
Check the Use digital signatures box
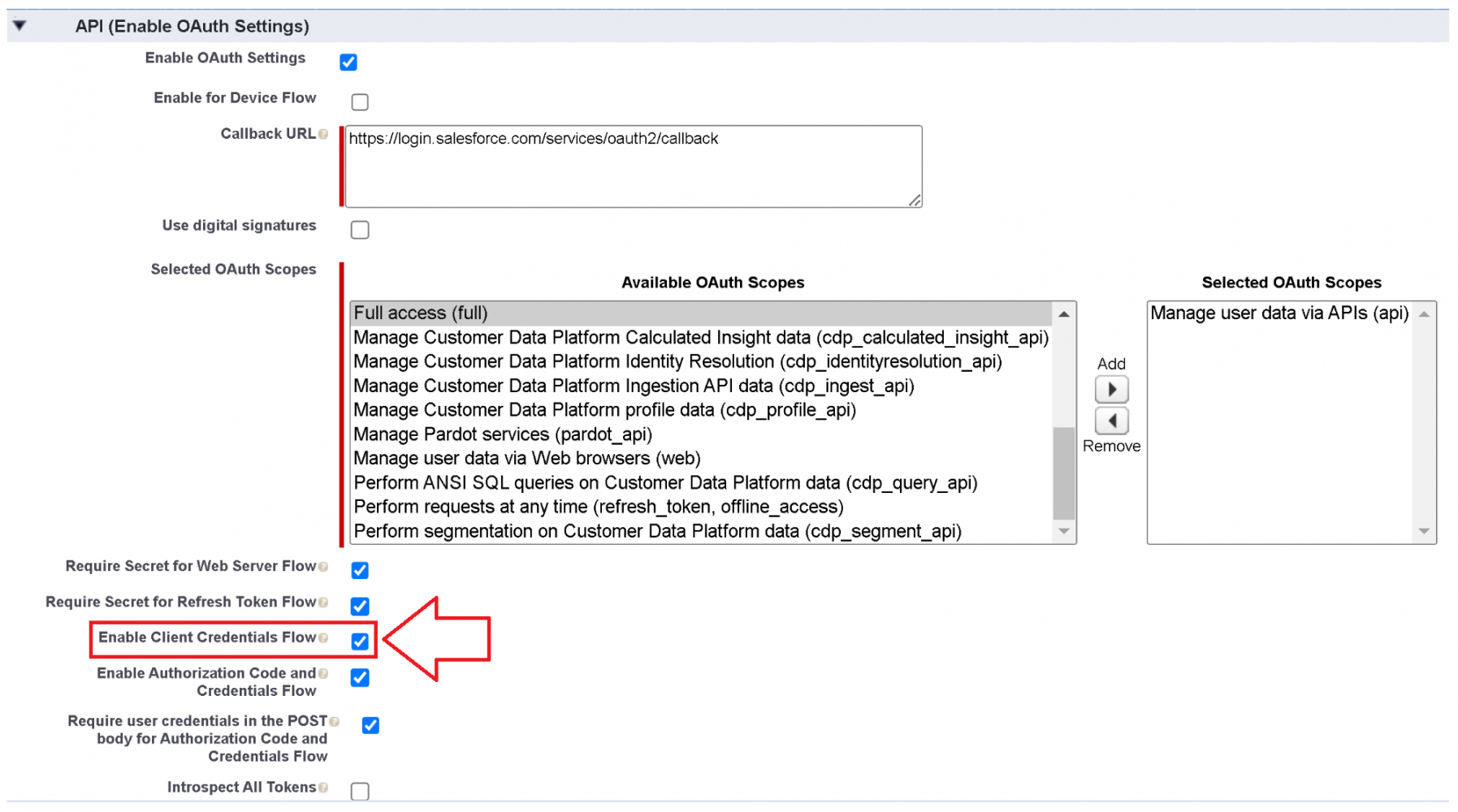coord(360,231)
